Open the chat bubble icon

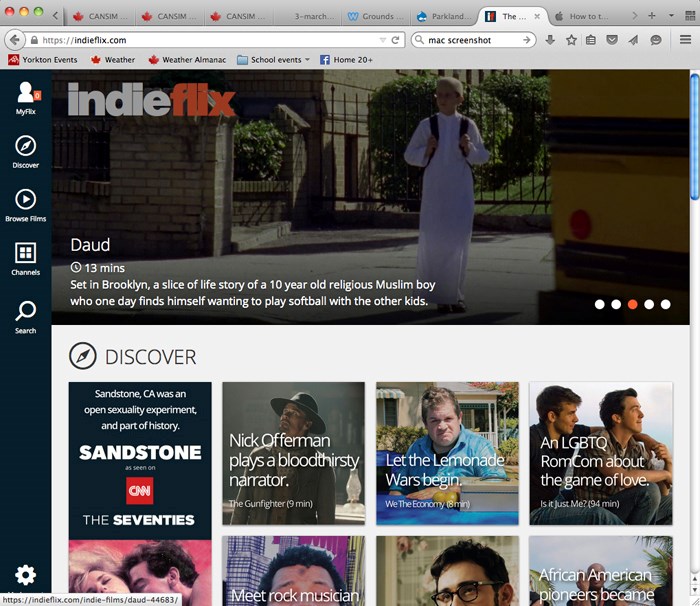(x=655, y=40)
